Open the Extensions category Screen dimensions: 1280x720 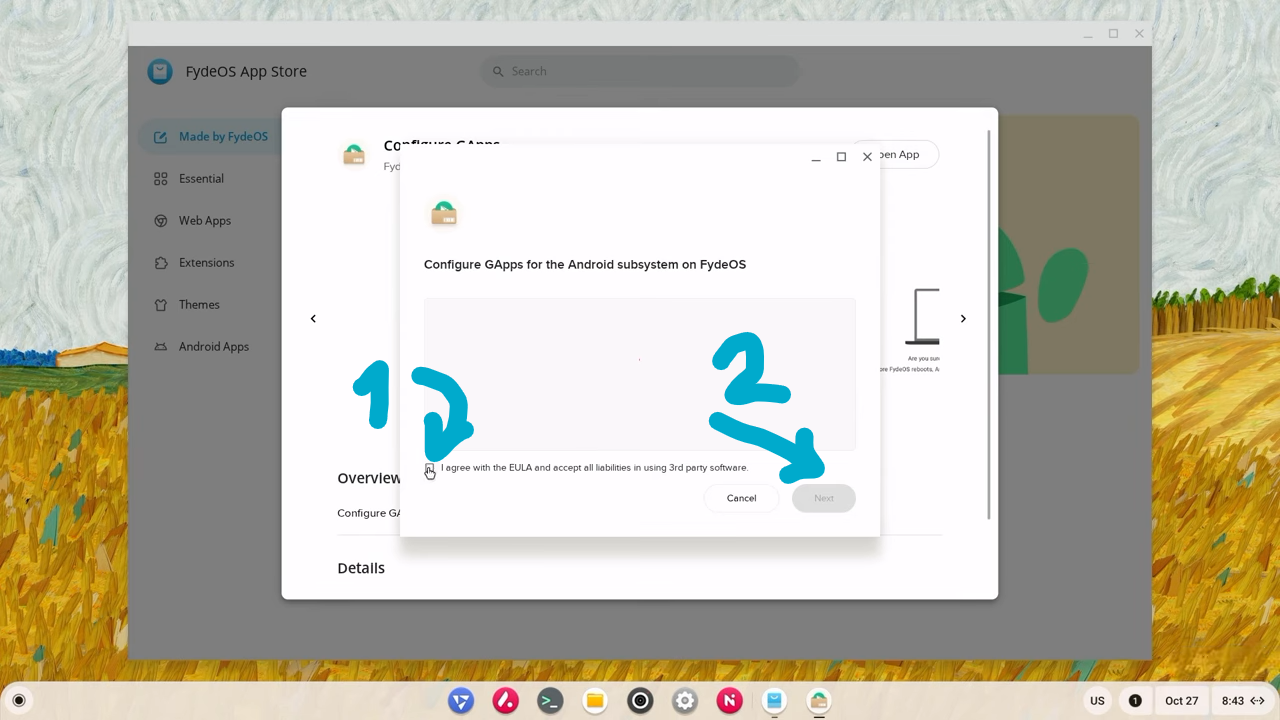[206, 263]
